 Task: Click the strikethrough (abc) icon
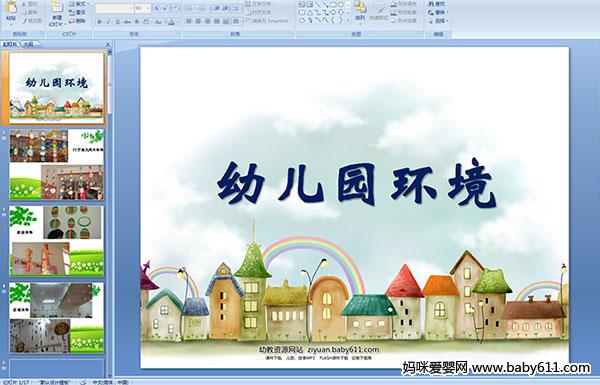(x=127, y=22)
